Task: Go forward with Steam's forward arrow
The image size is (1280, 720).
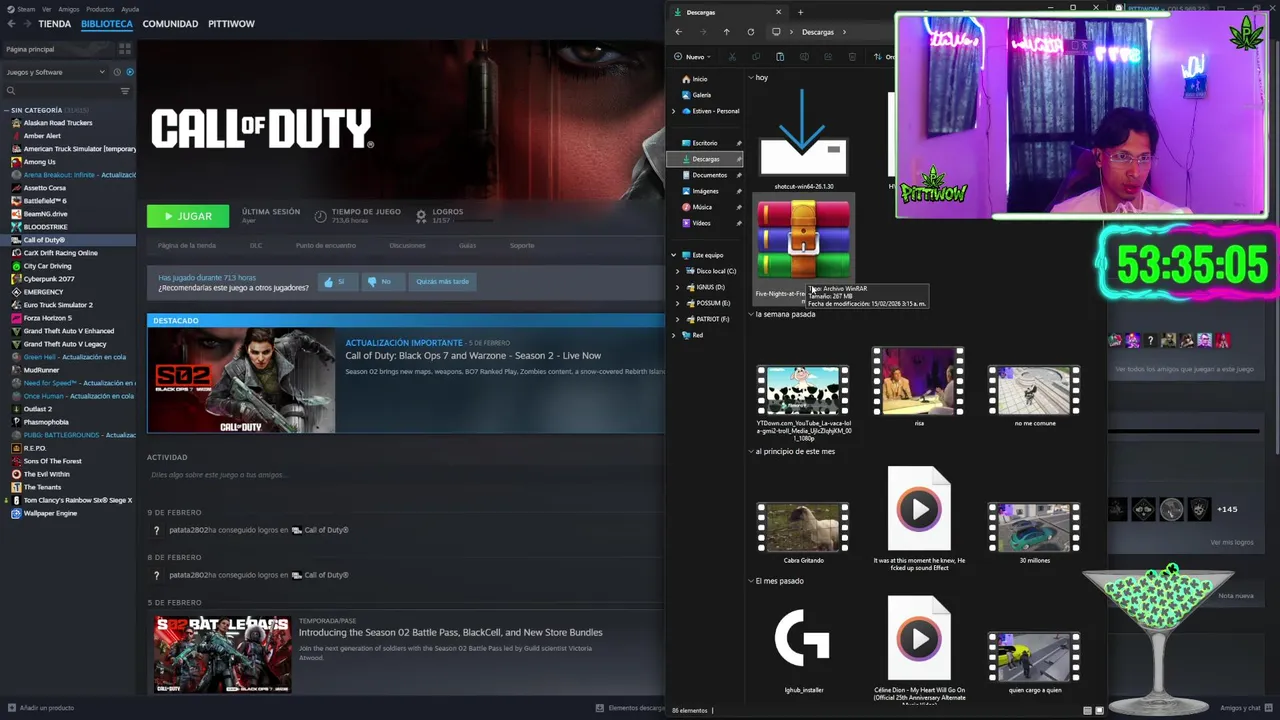Action: coord(26,23)
